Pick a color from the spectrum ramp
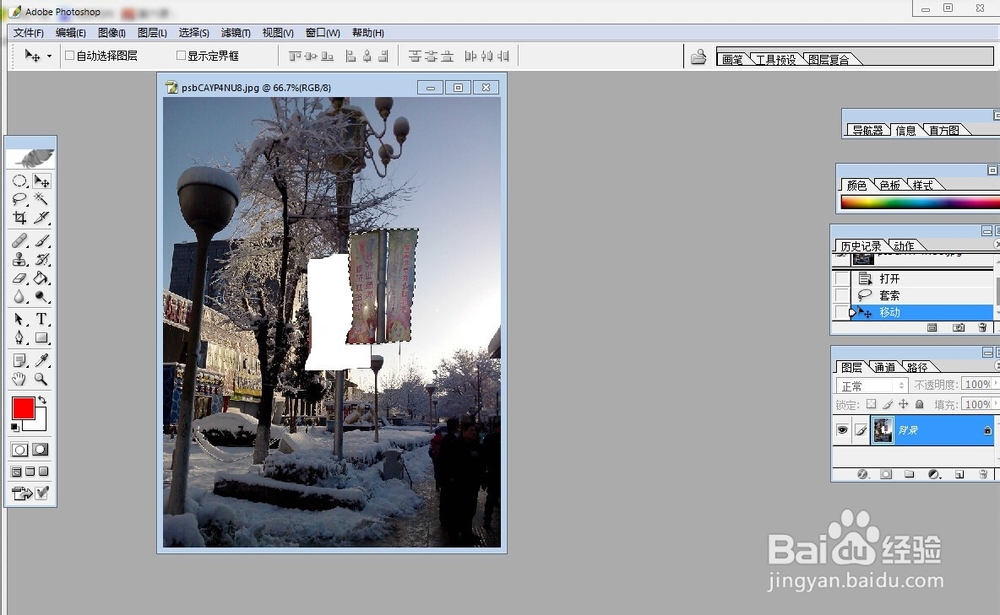This screenshot has height=615, width=1000. [x=920, y=202]
